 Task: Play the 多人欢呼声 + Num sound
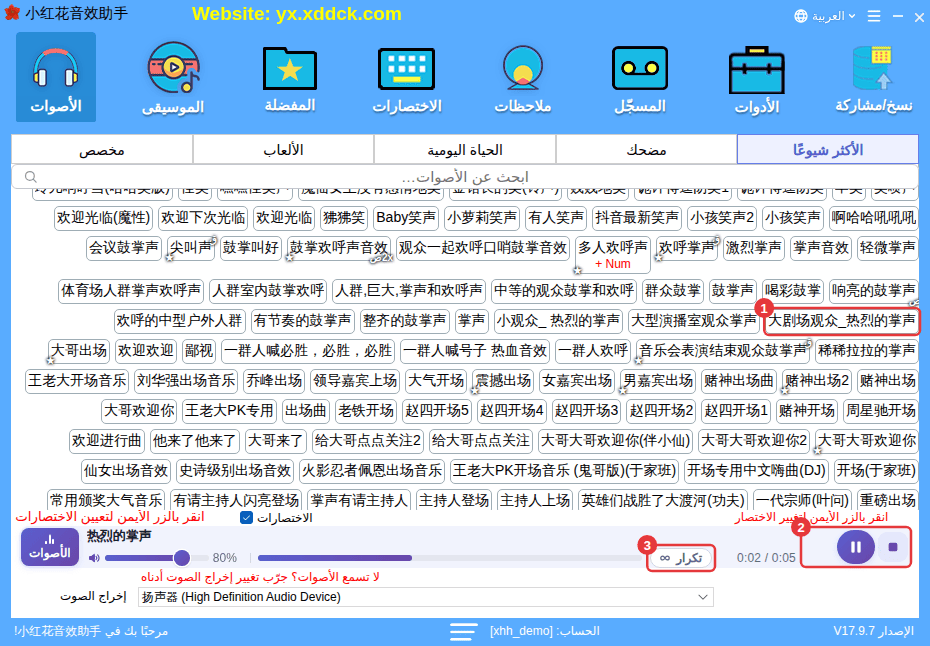[613, 254]
